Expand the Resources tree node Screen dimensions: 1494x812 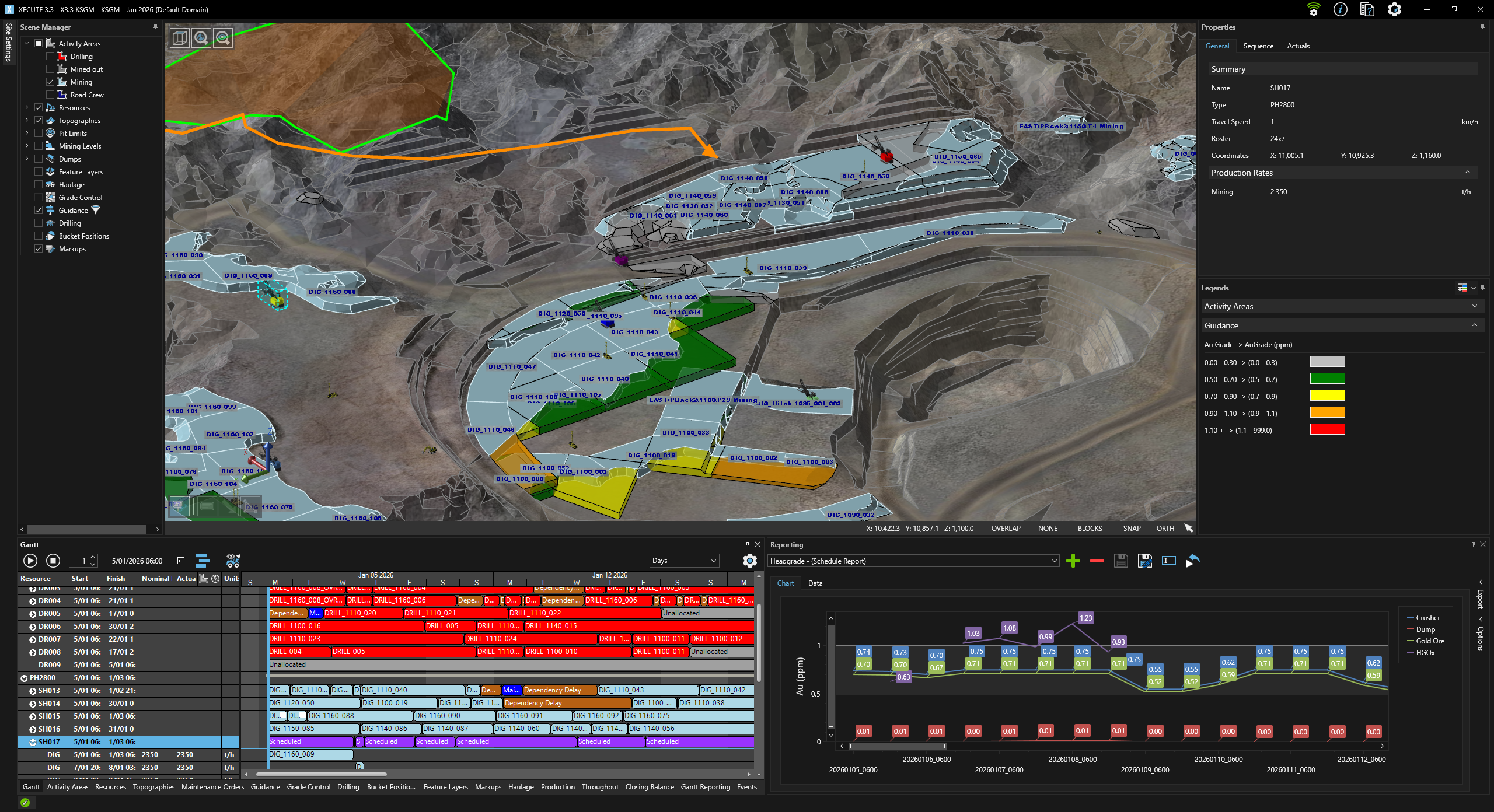(26, 108)
